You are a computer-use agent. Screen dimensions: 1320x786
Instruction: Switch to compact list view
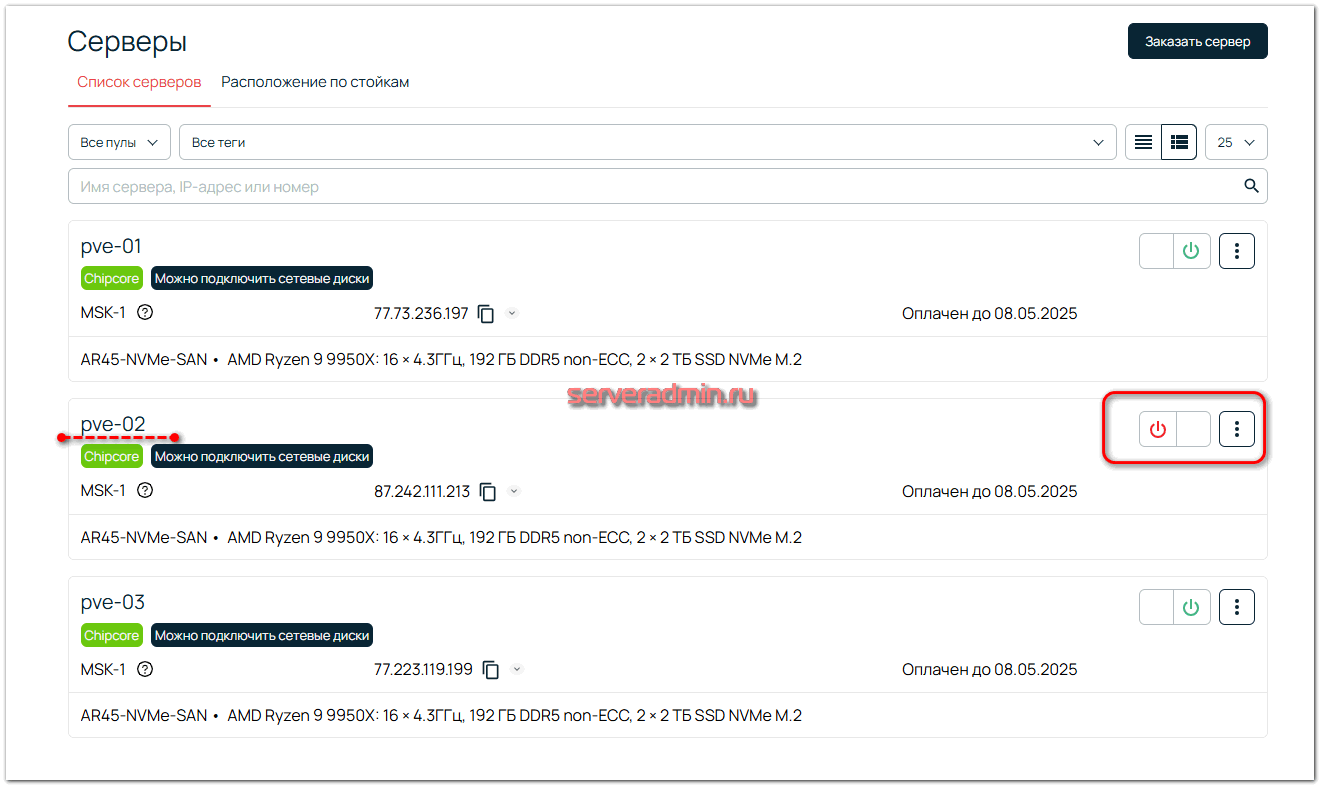1143,142
